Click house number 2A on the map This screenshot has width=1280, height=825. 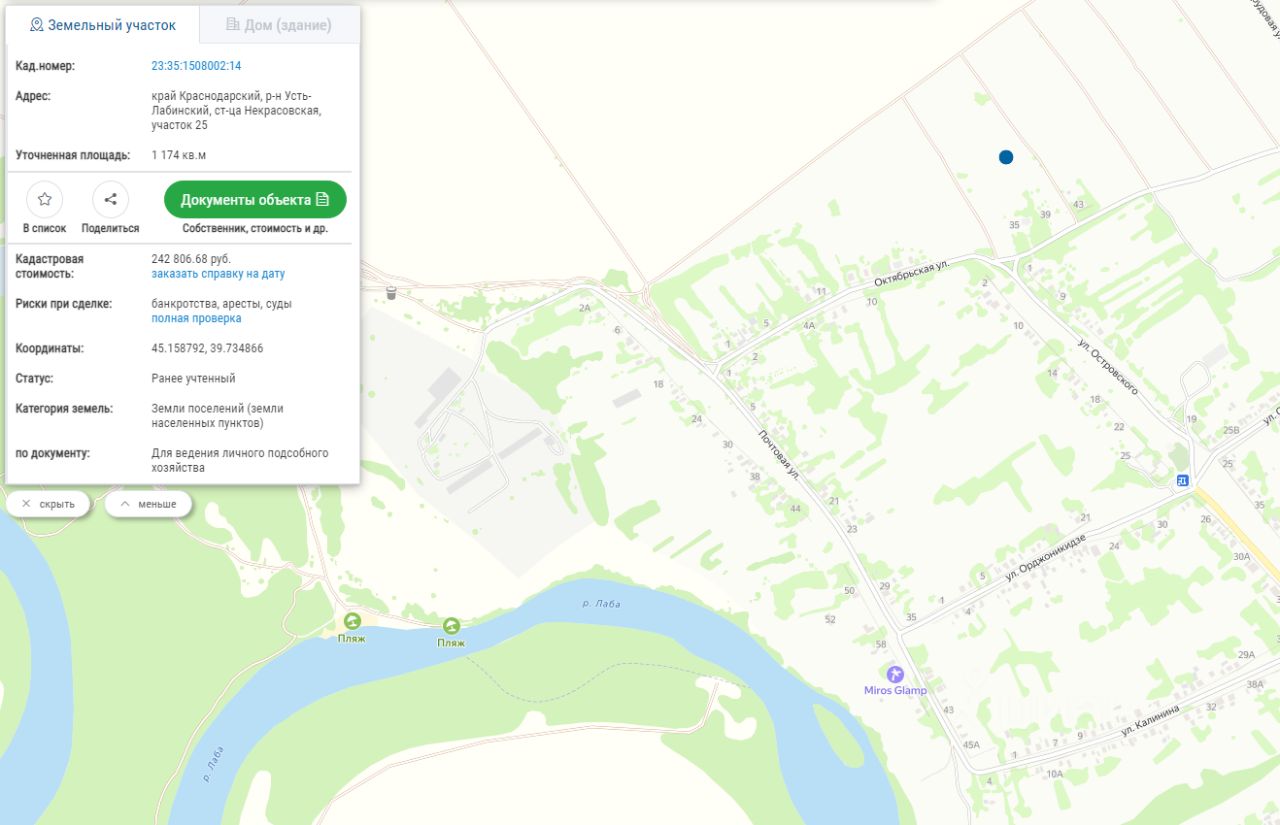pos(584,308)
